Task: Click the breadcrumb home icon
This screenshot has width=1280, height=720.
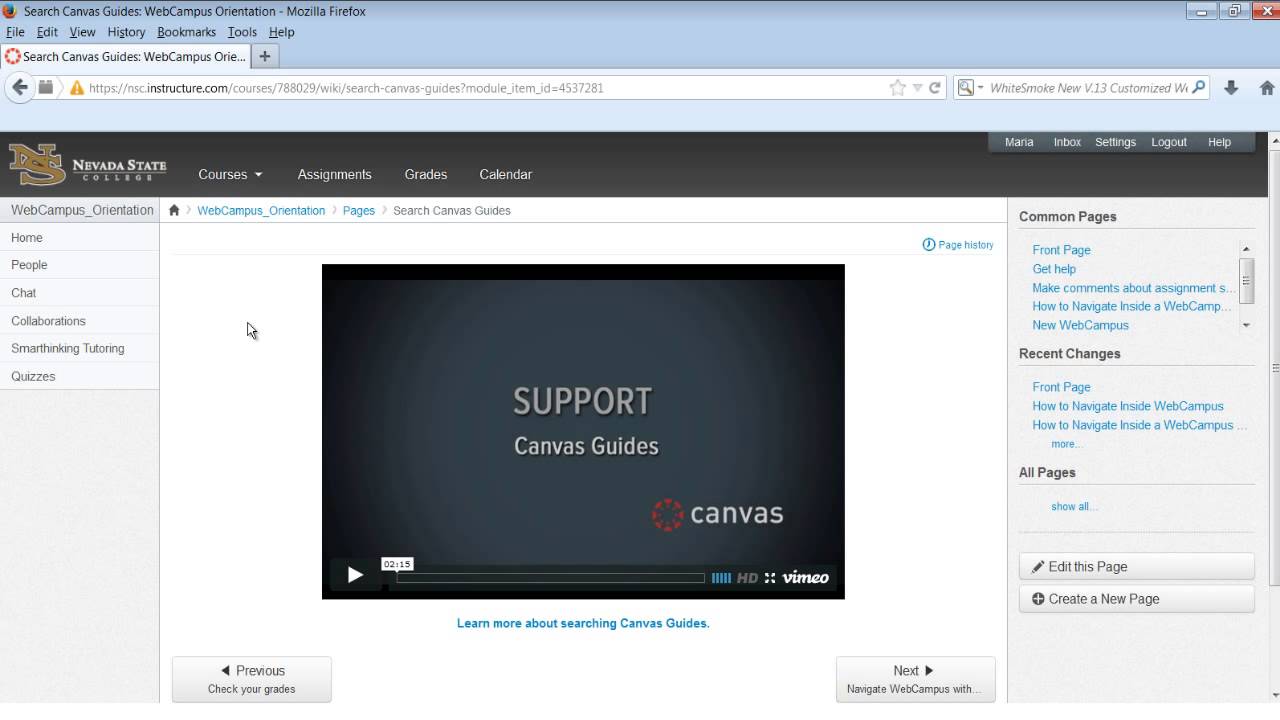Action: tap(174, 210)
